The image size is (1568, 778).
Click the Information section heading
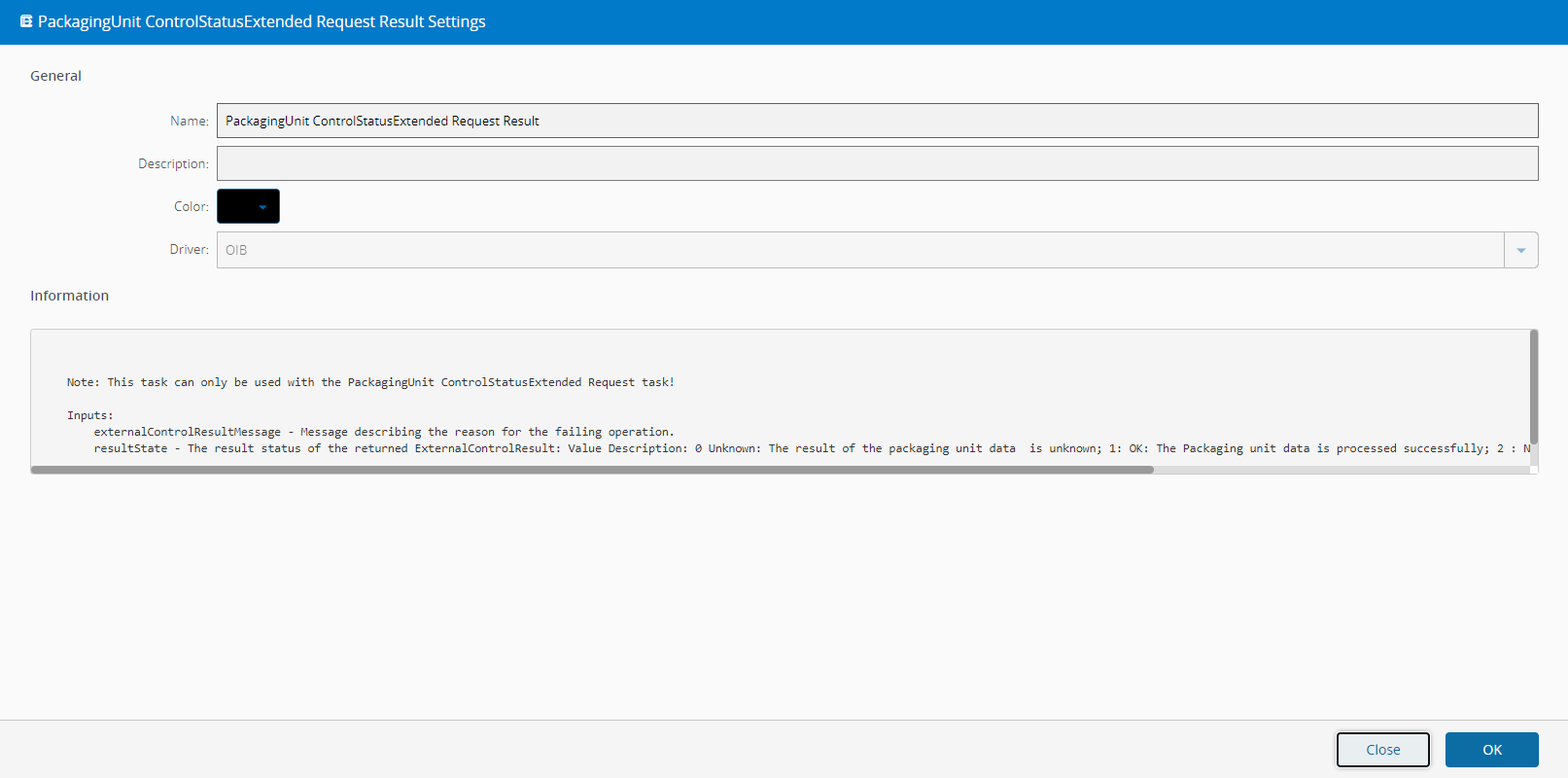(x=69, y=296)
